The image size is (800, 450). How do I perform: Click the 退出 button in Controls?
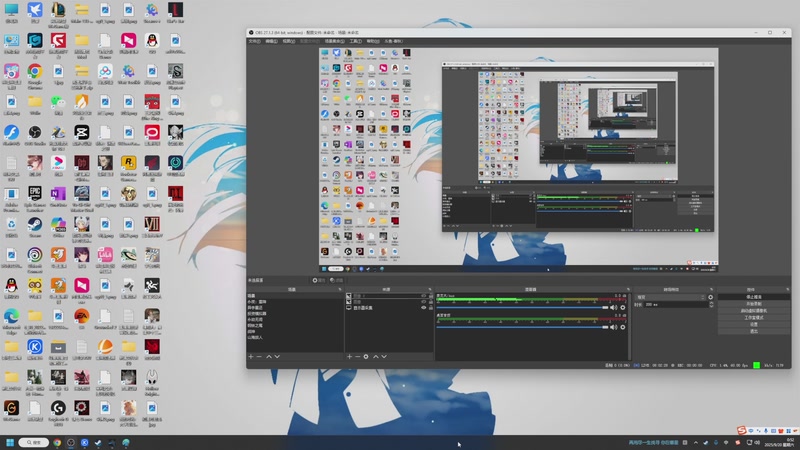pos(754,331)
